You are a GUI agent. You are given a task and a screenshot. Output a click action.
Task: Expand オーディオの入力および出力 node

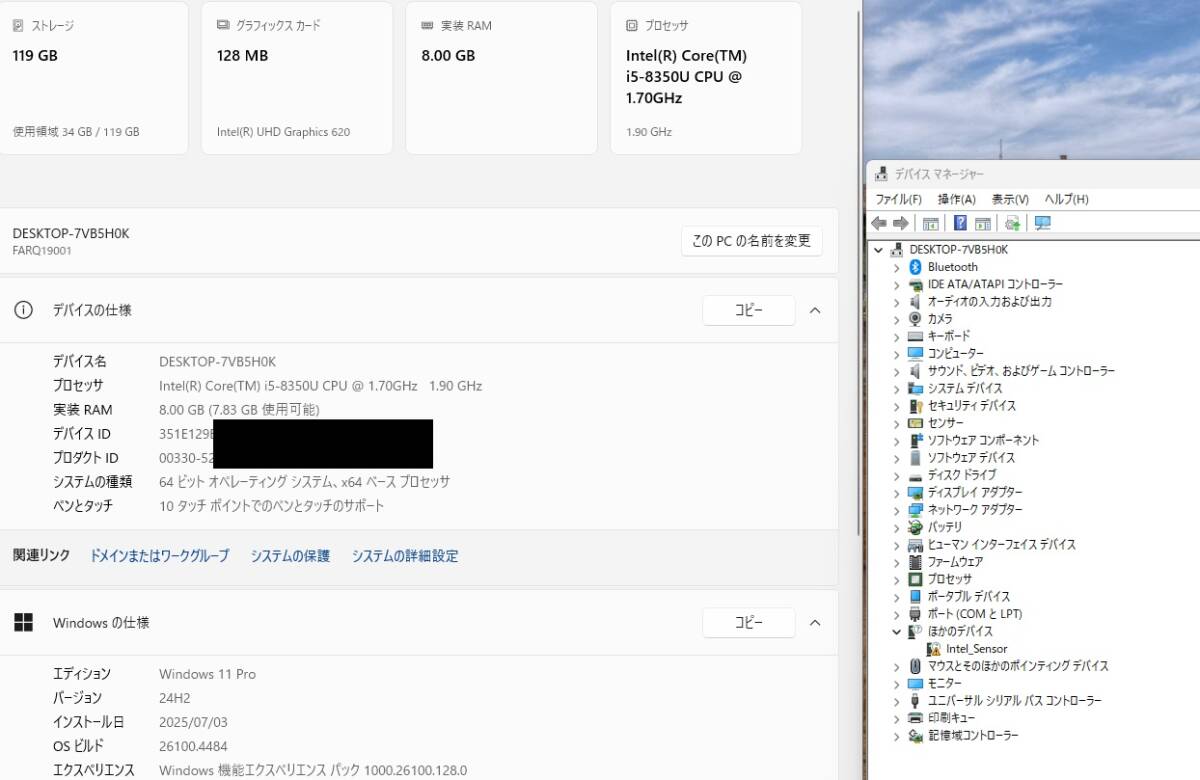[x=897, y=302]
